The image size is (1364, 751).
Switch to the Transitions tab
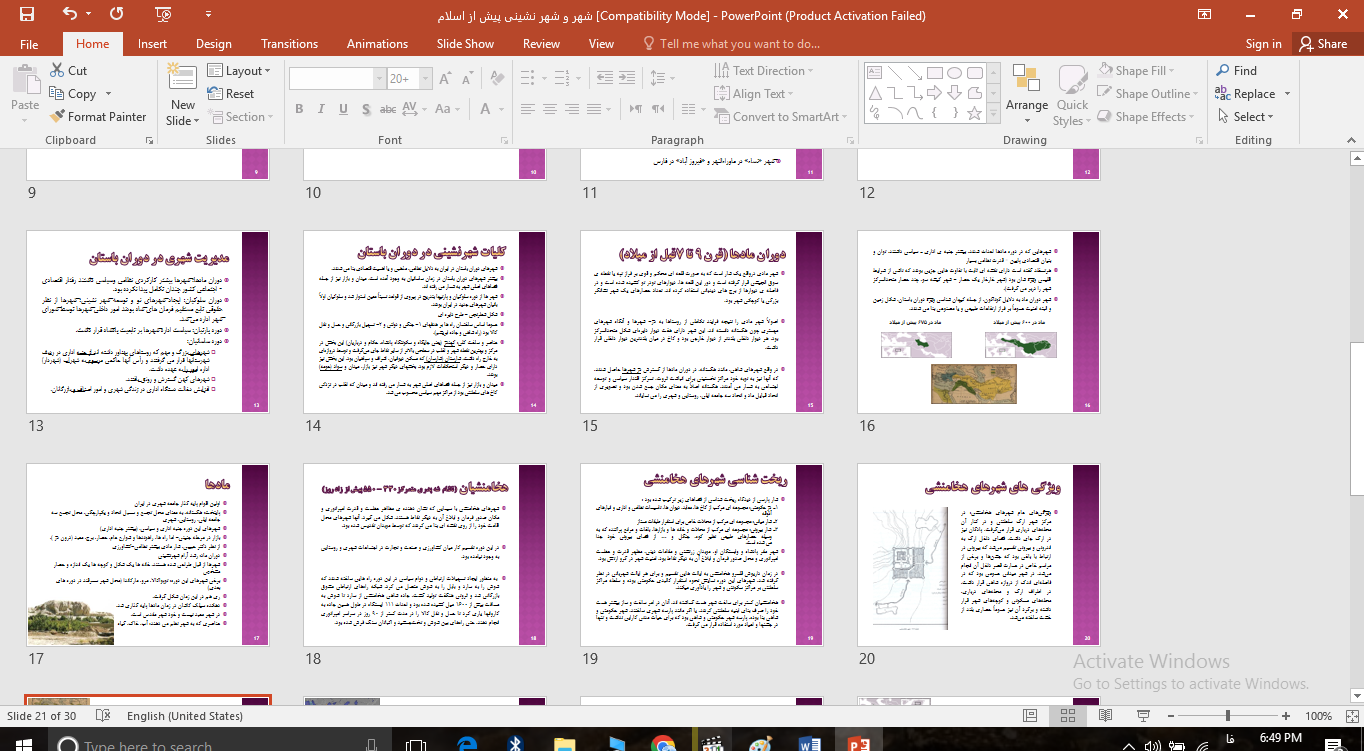coord(289,44)
